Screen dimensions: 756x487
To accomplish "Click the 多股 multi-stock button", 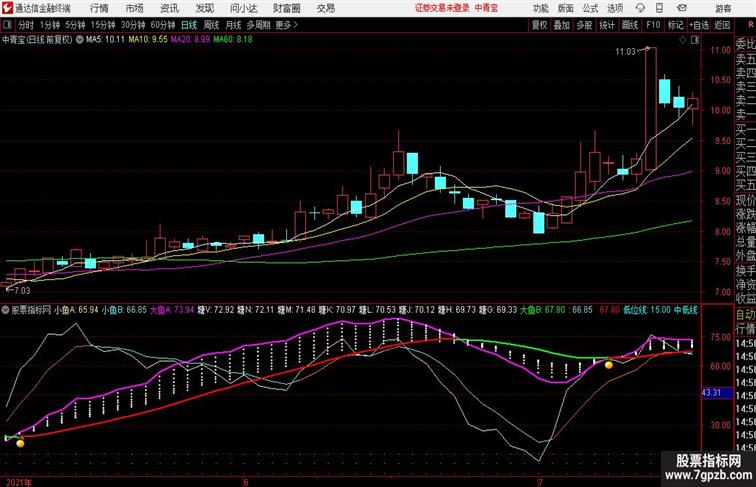I will point(584,25).
